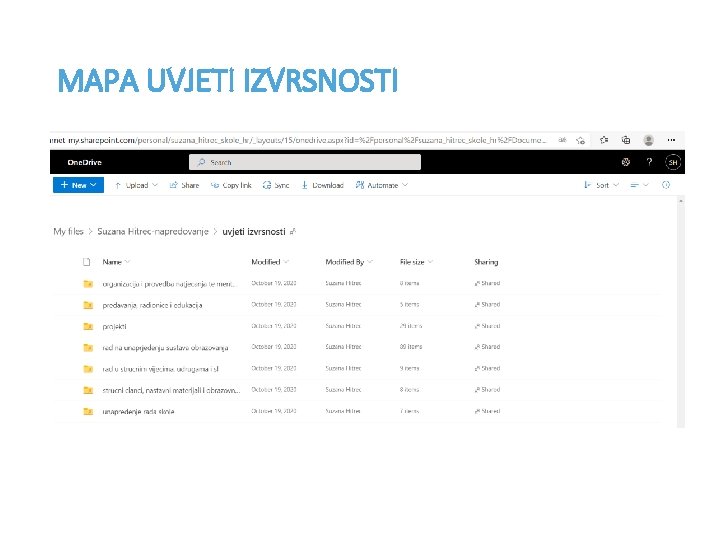The width and height of the screenshot is (720, 540).
Task: Click Shared status in the projekti row
Action: pyautogui.click(x=487, y=326)
